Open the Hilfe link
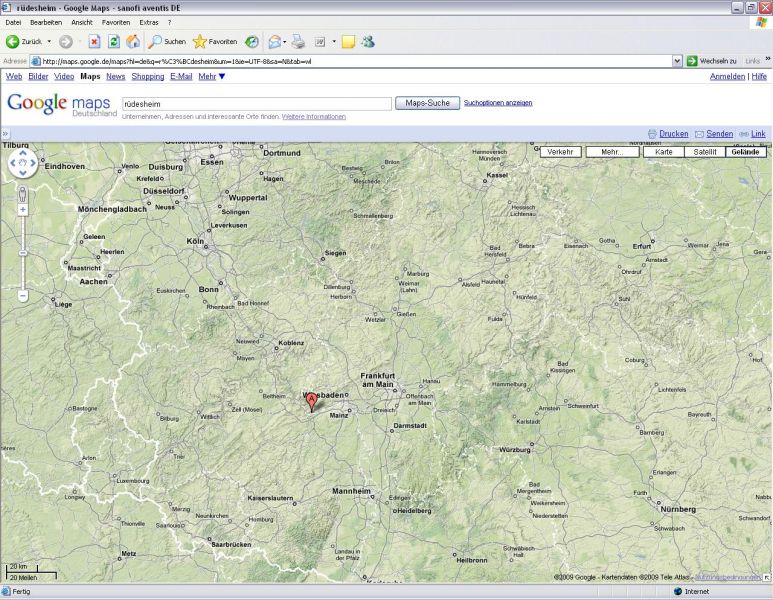Viewport: 773px width, 600px height. click(759, 76)
